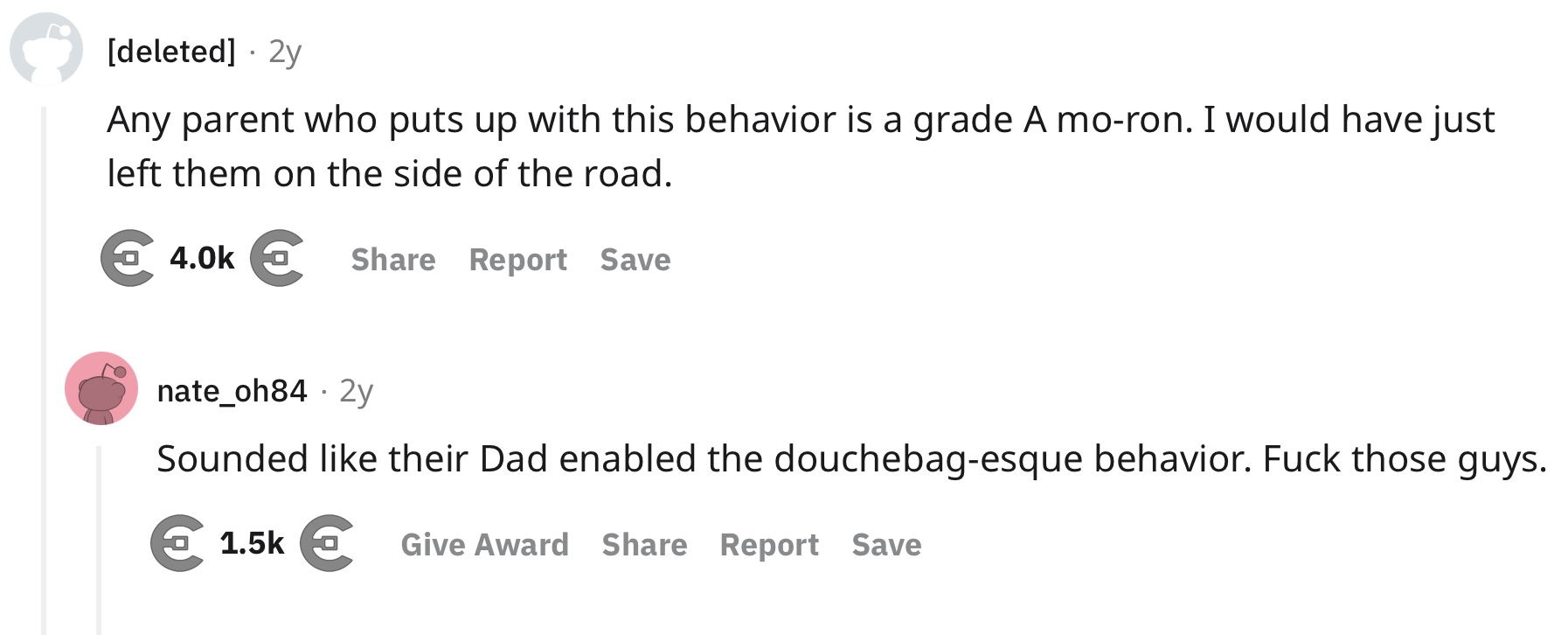The width and height of the screenshot is (1568, 635).
Task: Collapse nate_oh84's reply thread line
Action: click(99, 540)
